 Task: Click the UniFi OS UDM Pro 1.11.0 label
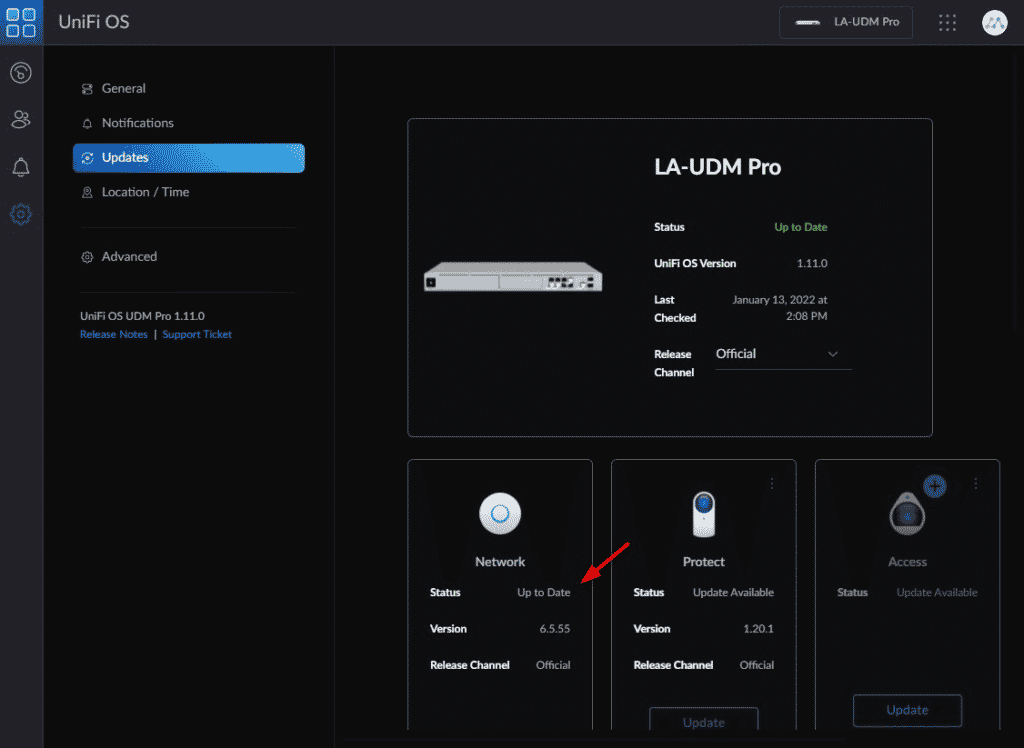(142, 316)
